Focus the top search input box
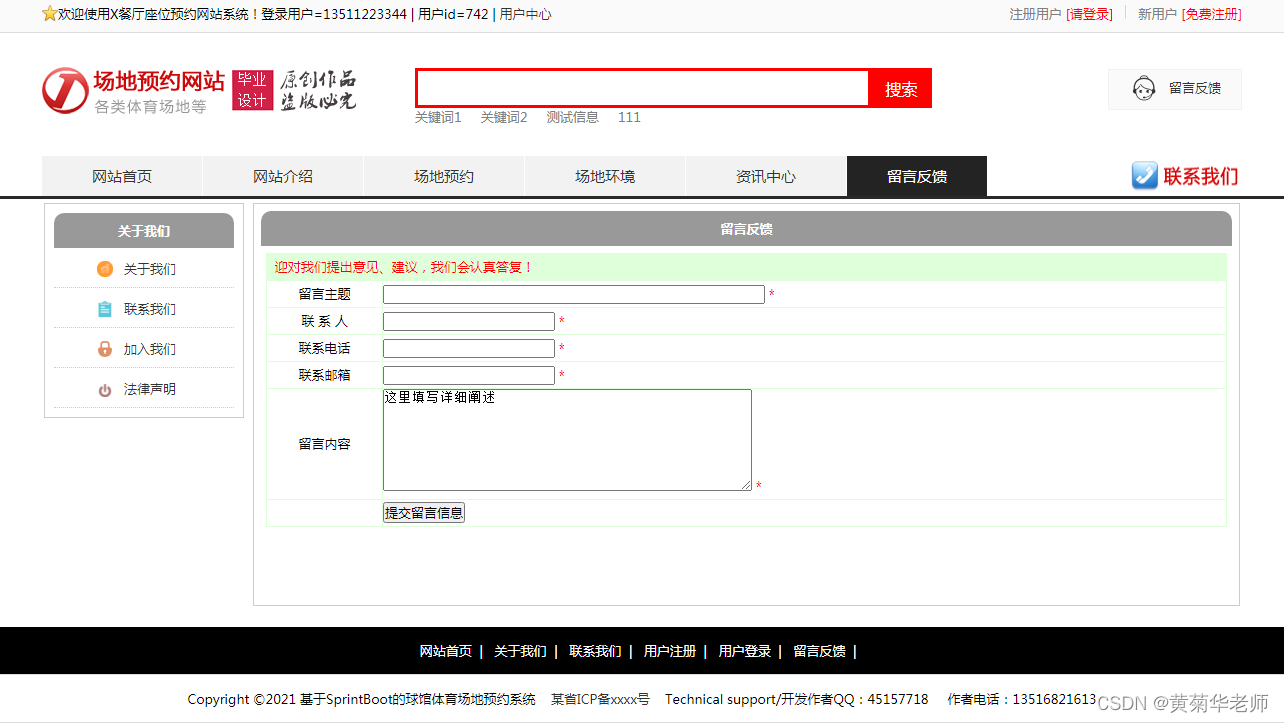 643,88
